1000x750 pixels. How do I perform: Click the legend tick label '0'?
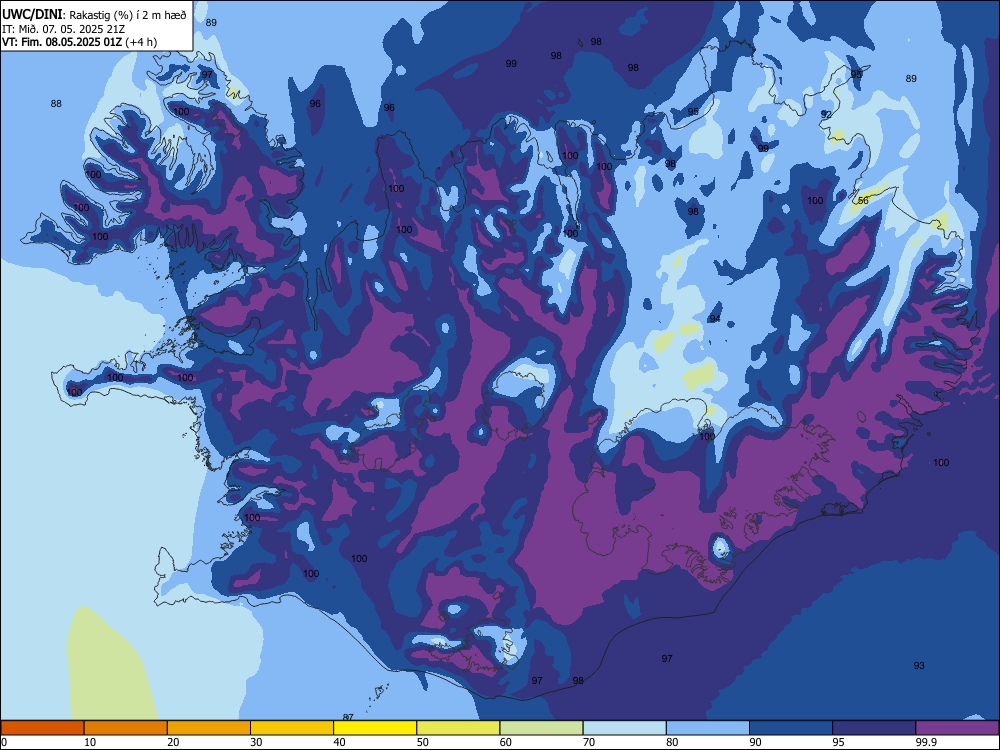pyautogui.click(x=3, y=742)
